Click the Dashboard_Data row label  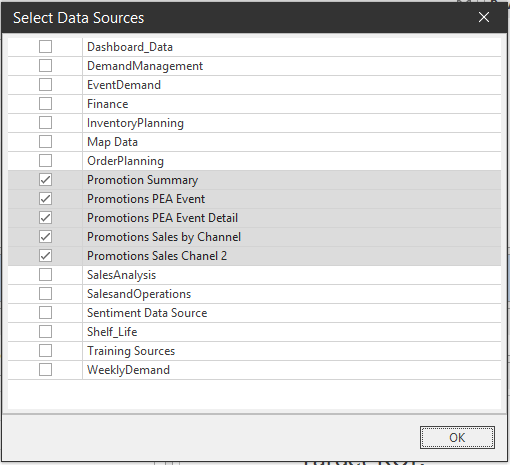[130, 47]
